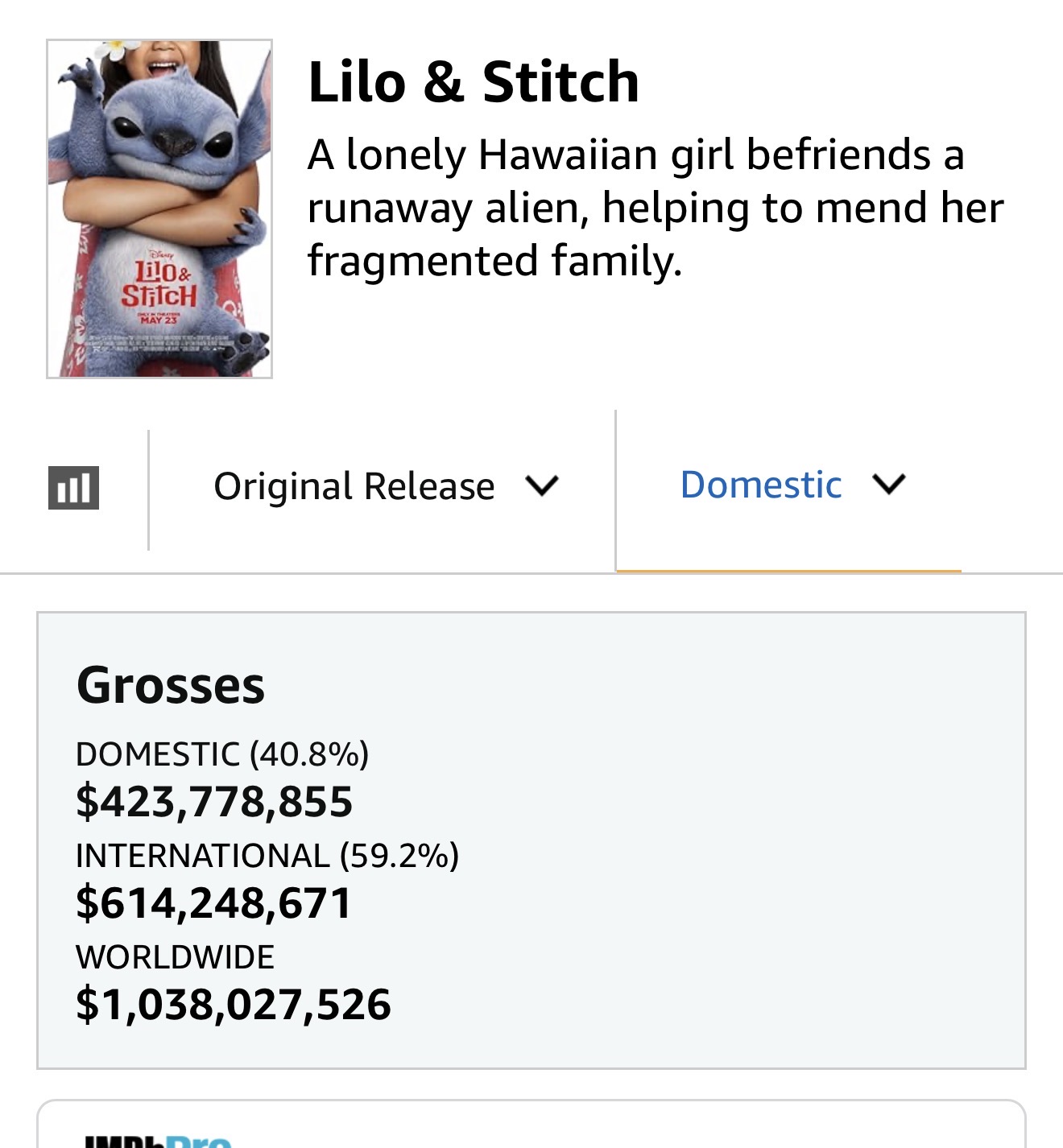This screenshot has height=1148, width=1063.
Task: Select the Domestic tab
Action: point(761,485)
